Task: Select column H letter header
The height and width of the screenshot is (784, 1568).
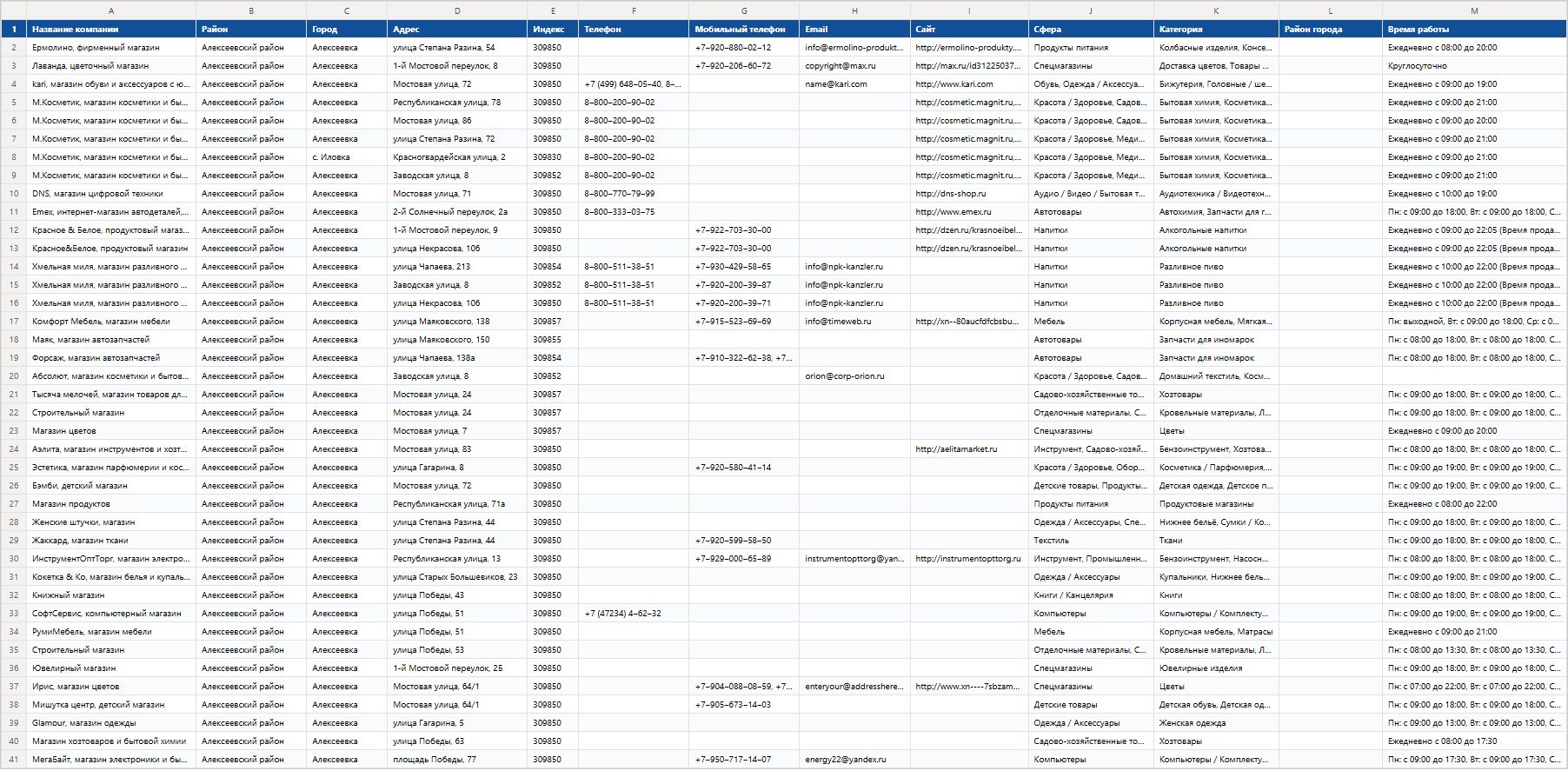Action: [x=854, y=10]
